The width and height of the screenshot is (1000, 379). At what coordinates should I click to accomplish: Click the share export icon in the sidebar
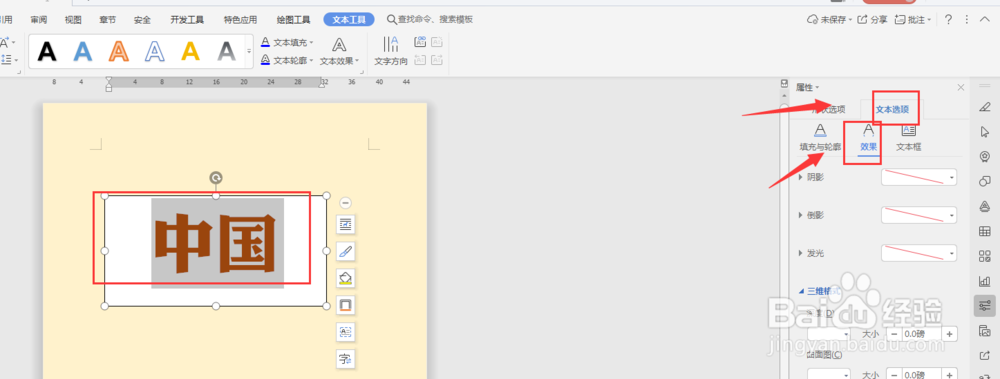(x=985, y=355)
